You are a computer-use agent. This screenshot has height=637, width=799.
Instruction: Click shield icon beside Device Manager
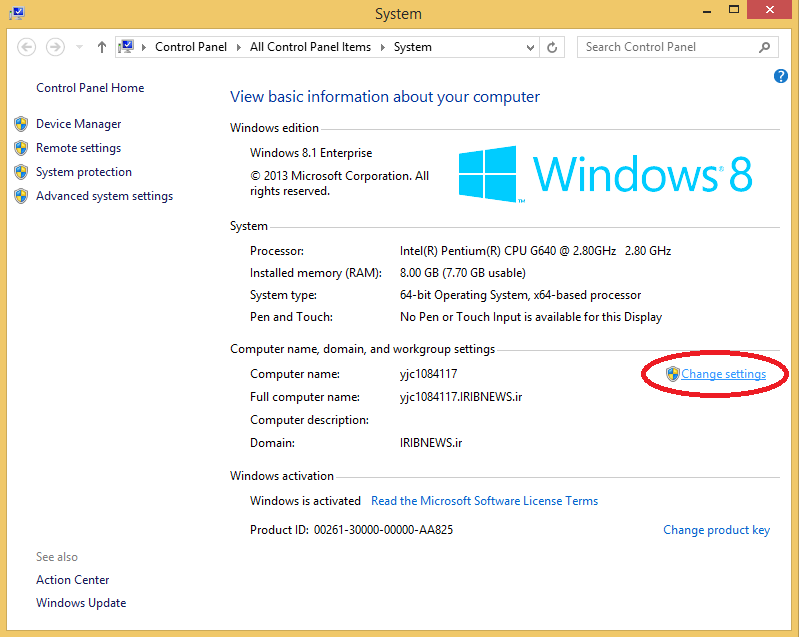coord(21,124)
